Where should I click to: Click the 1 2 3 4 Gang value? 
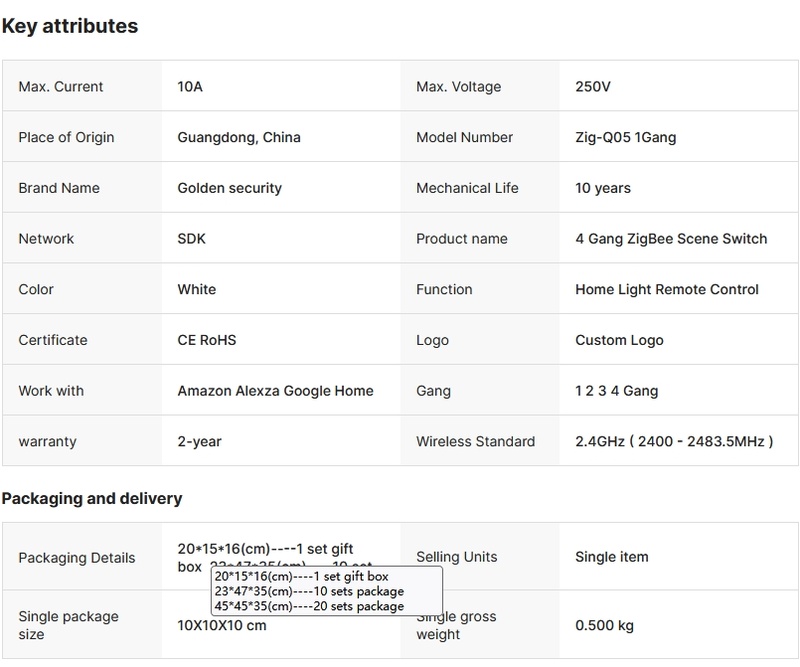point(616,391)
